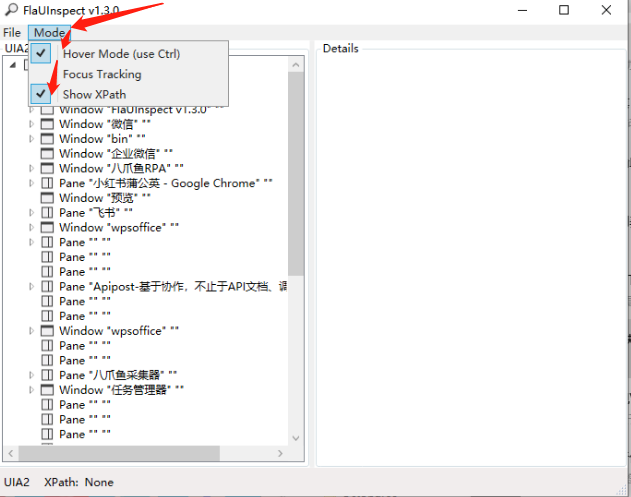Expand the Google Chrome pane node
The image size is (631, 497).
(x=31, y=183)
